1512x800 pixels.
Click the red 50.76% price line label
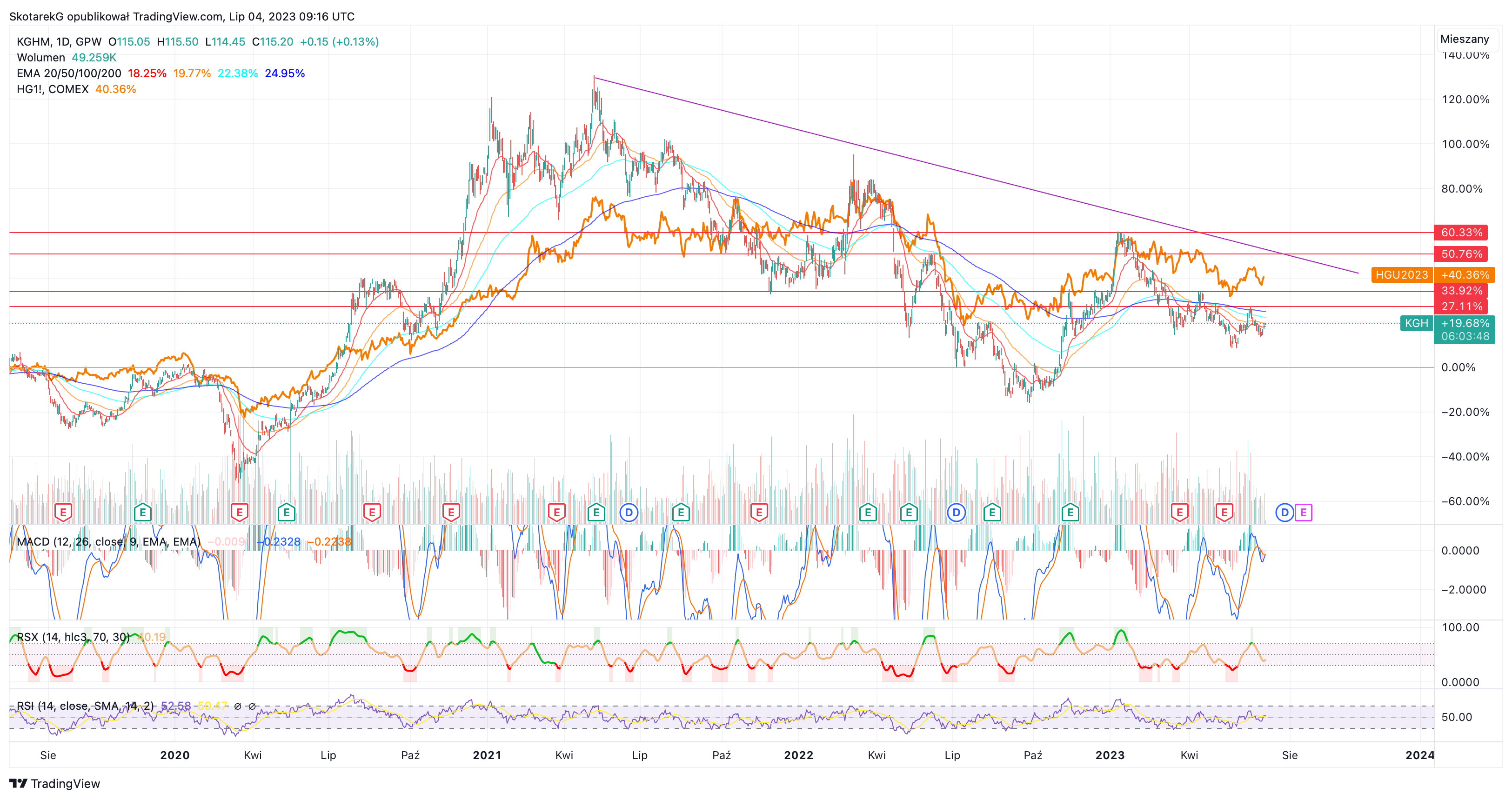(1461, 253)
